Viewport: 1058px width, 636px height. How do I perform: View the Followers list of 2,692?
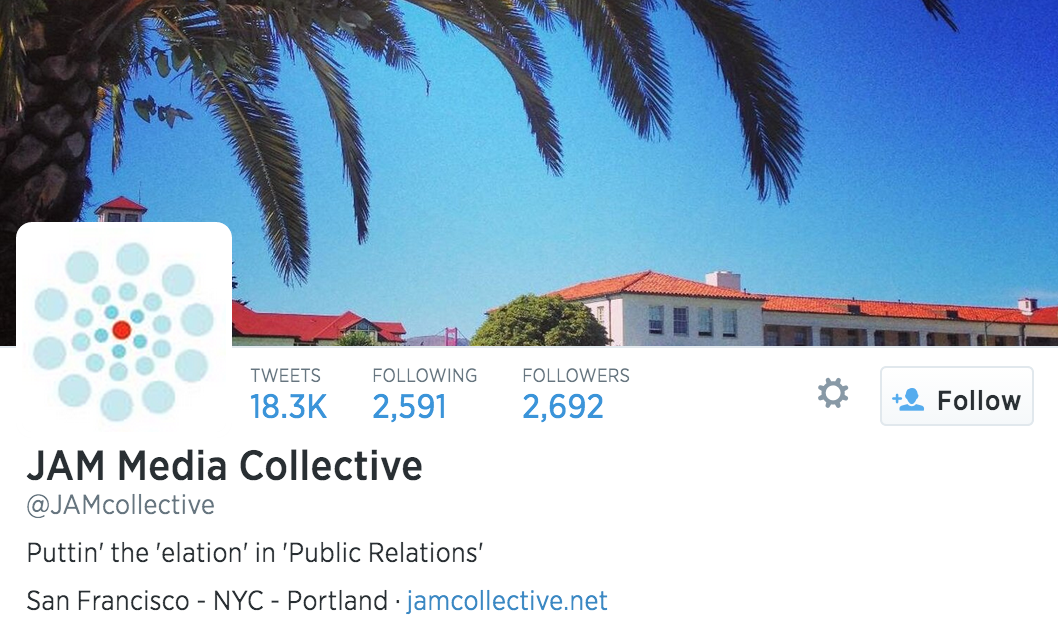pos(563,407)
